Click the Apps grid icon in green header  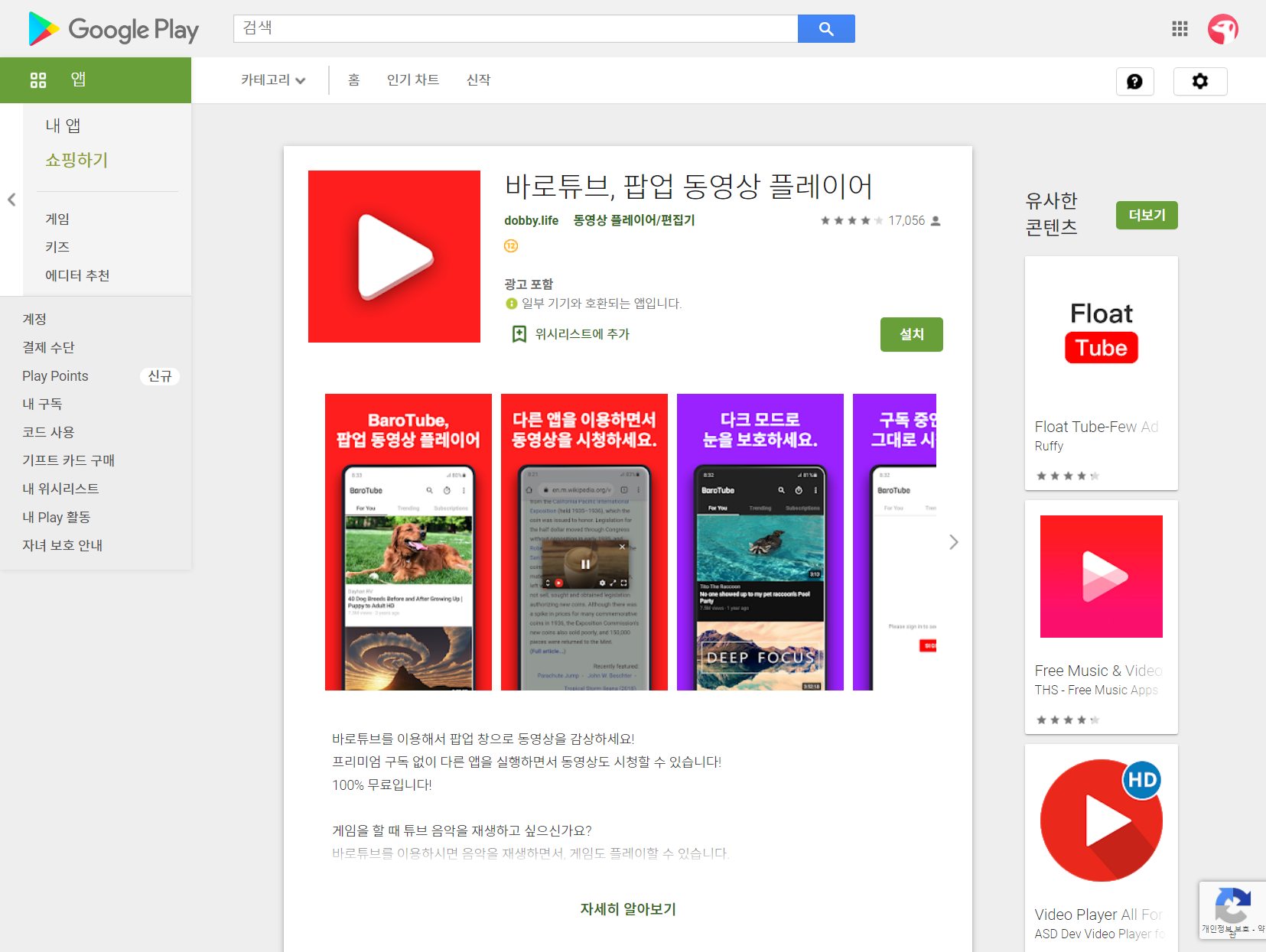(x=38, y=80)
